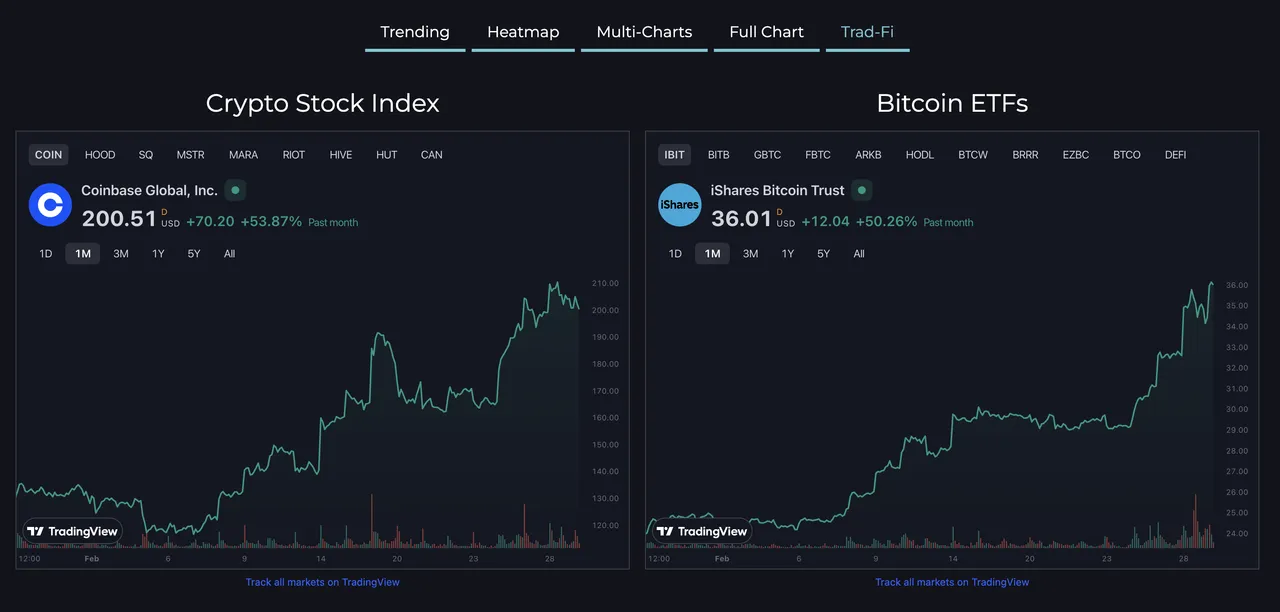Show the RIOT stock chart

coord(294,155)
